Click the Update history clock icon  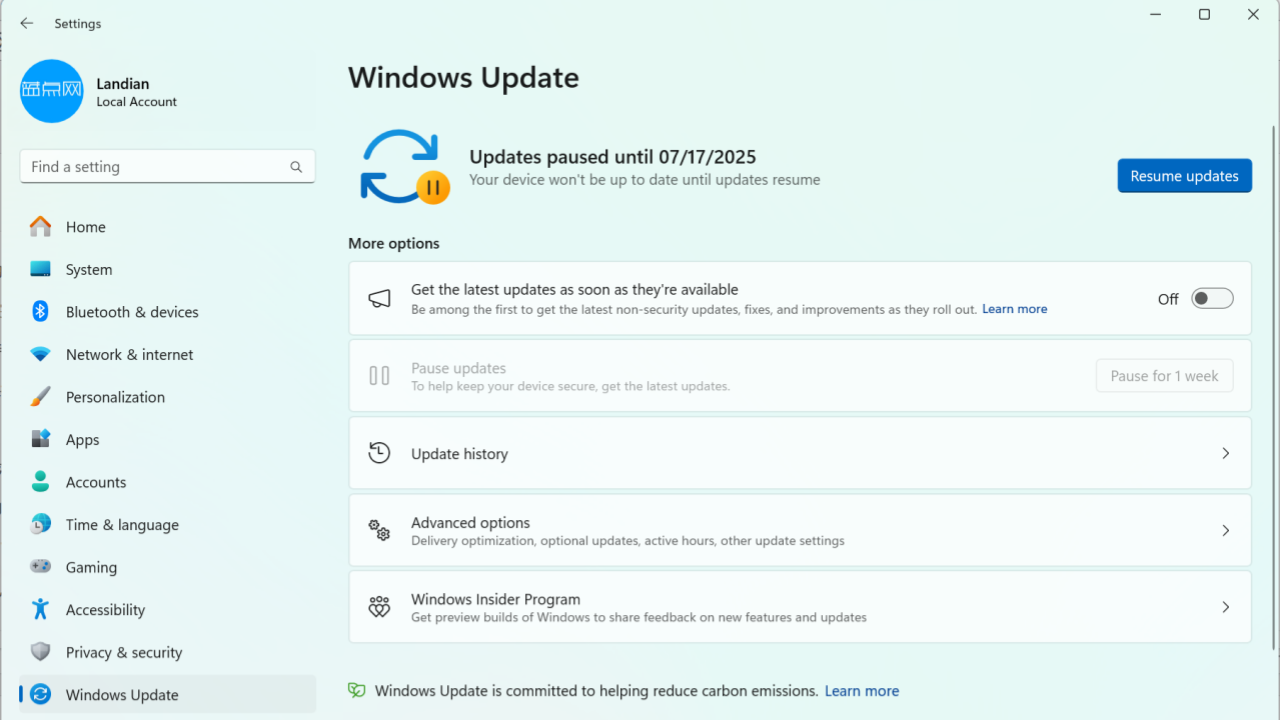(x=379, y=453)
